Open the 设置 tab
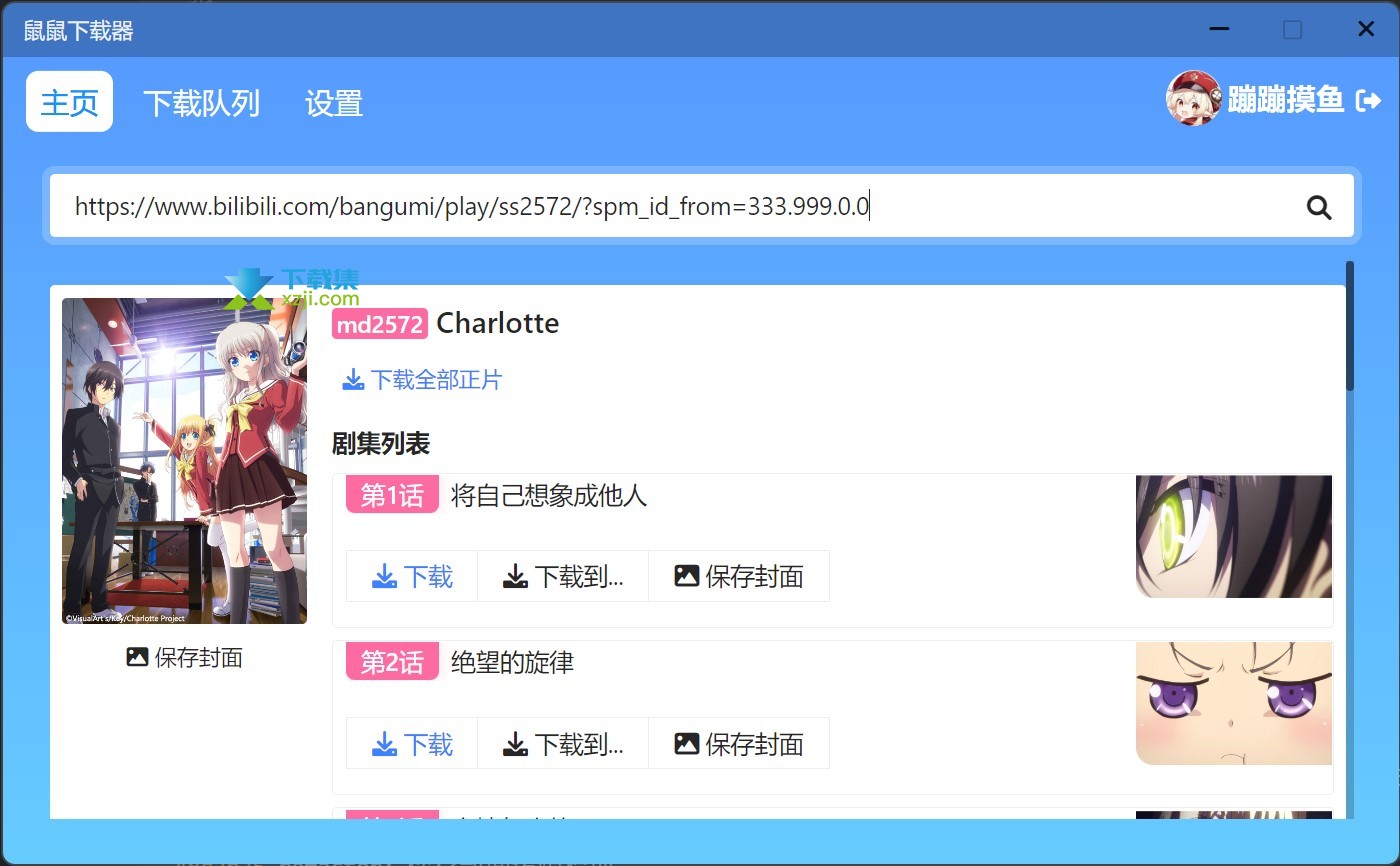The width and height of the screenshot is (1400, 866). 333,102
